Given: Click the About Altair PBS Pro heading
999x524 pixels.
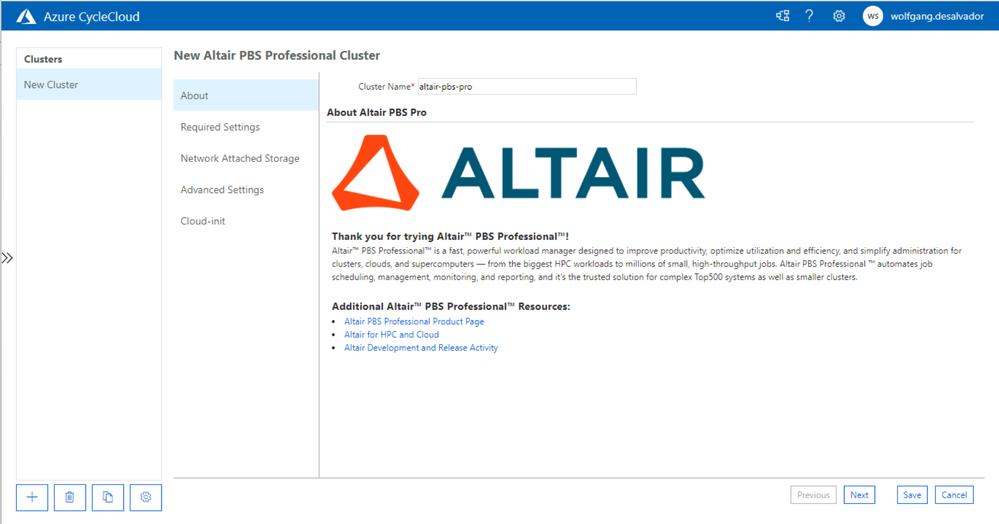Looking at the screenshot, I should click(x=377, y=112).
